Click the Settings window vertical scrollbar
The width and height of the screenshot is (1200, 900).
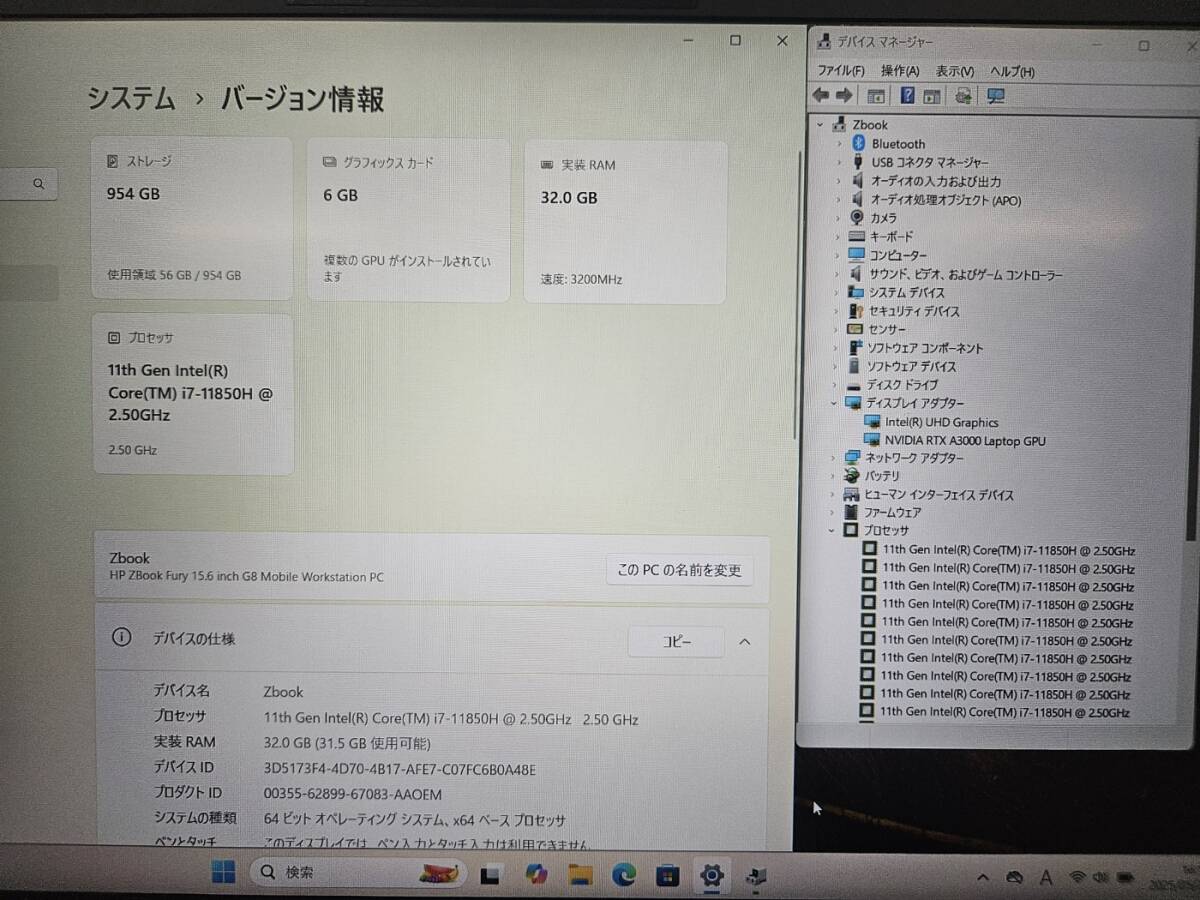[x=797, y=295]
